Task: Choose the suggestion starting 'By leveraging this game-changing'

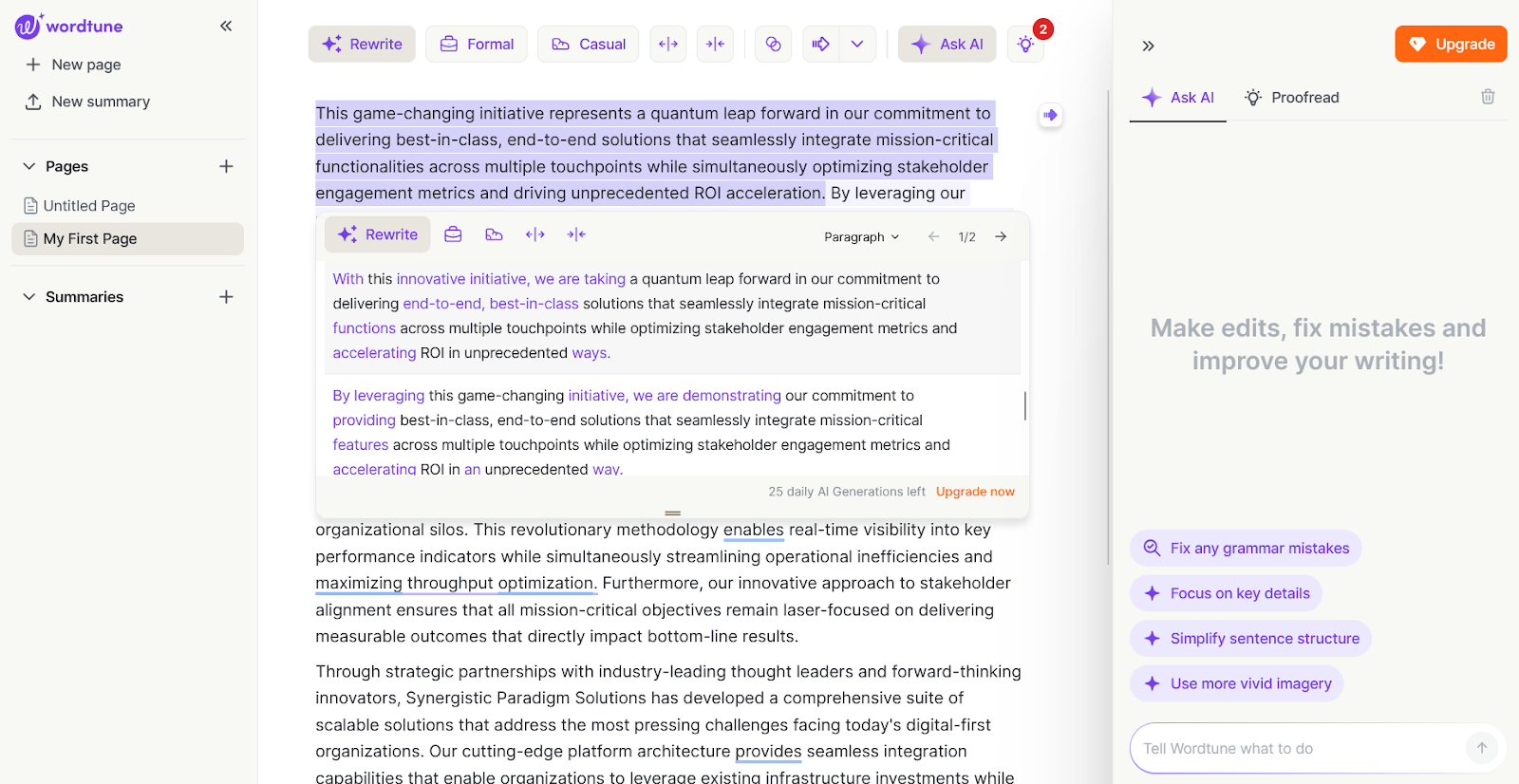Action: click(x=673, y=427)
